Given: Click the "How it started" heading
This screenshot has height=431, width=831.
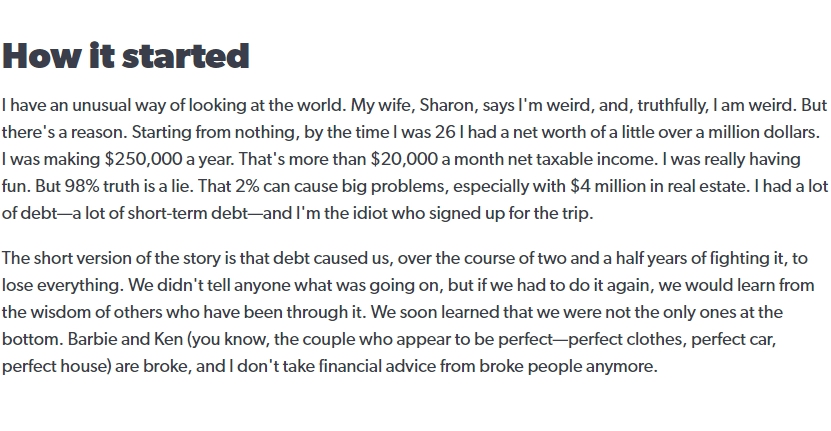Looking at the screenshot, I should (126, 56).
